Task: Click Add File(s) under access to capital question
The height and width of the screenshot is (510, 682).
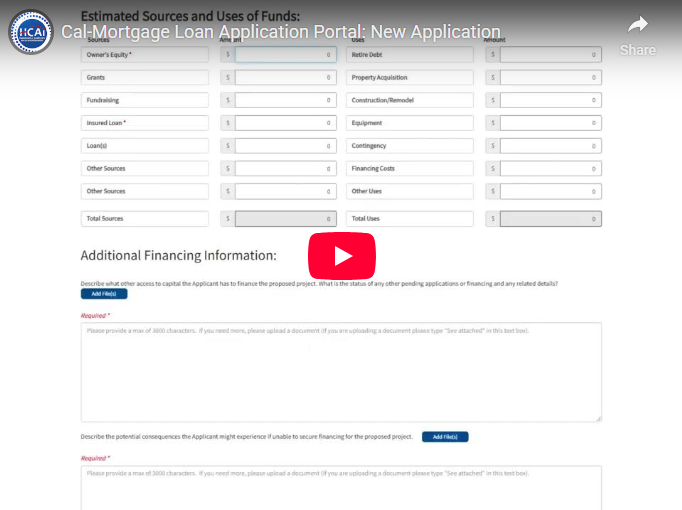Action: (104, 294)
